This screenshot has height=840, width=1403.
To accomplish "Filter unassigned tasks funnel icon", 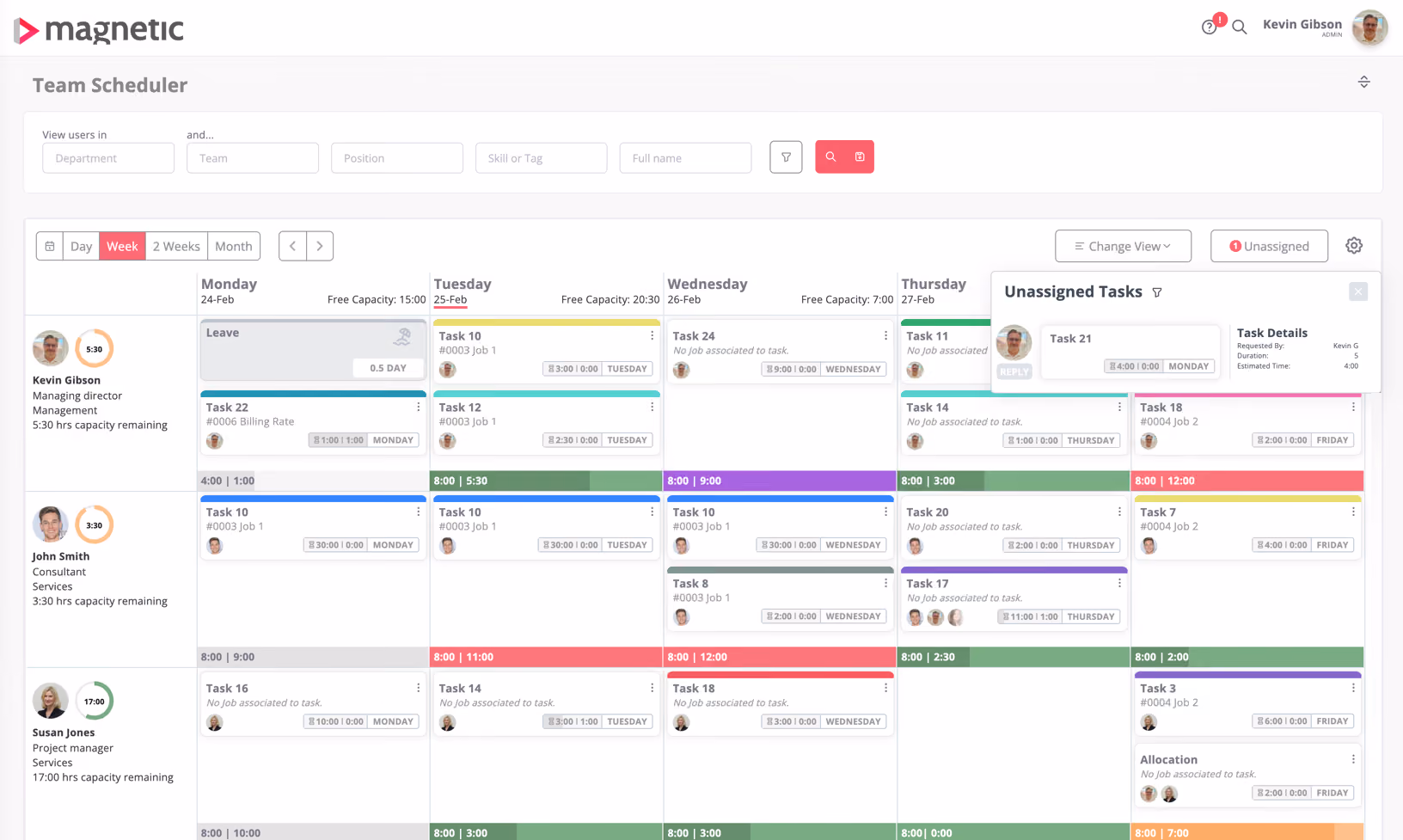I will pyautogui.click(x=1157, y=292).
